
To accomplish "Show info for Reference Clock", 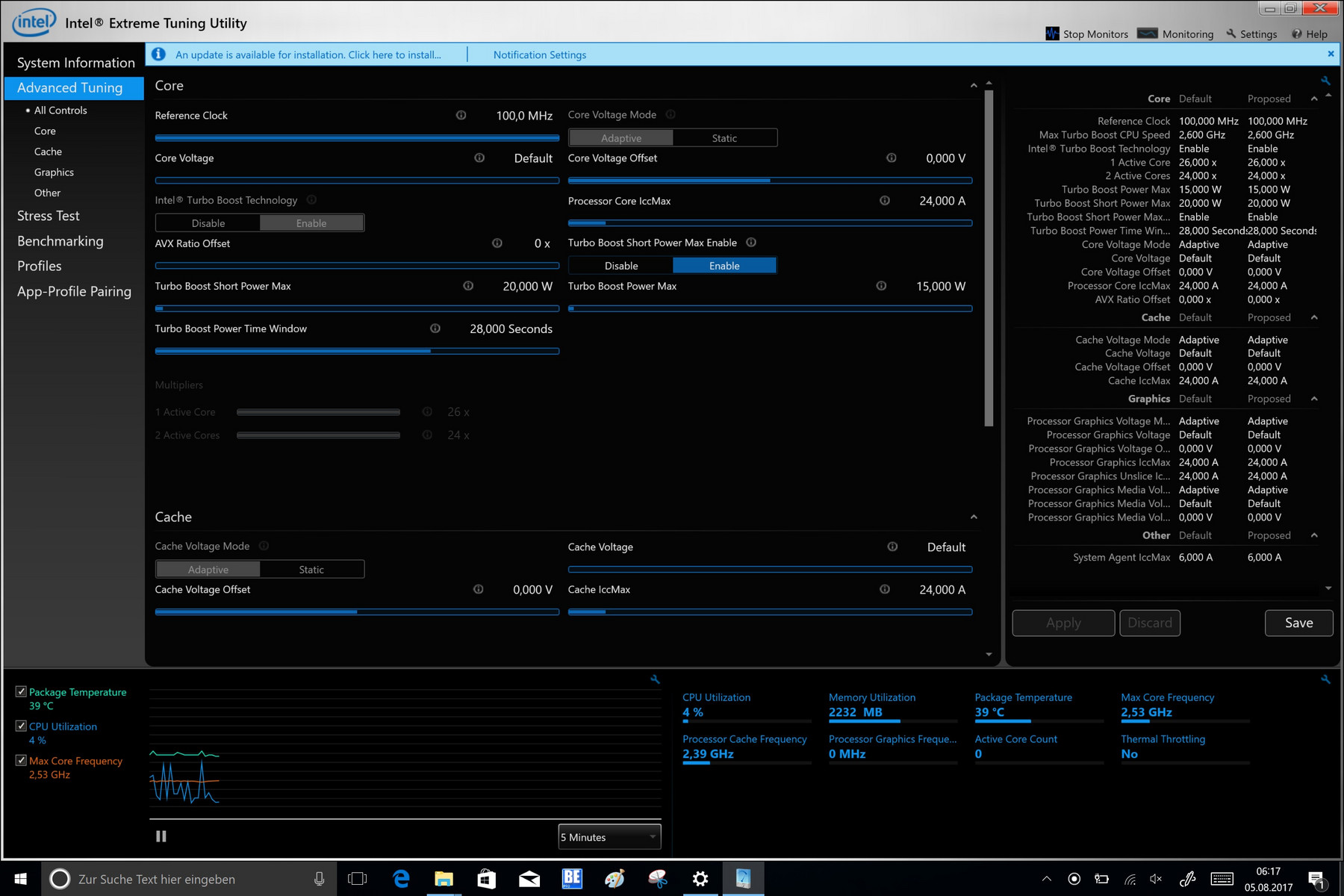I will (x=461, y=115).
